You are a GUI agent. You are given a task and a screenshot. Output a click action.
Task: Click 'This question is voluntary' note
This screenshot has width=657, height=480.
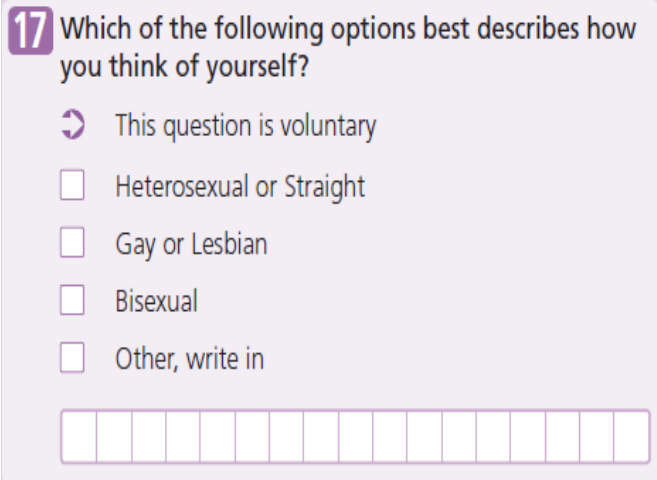(x=245, y=127)
